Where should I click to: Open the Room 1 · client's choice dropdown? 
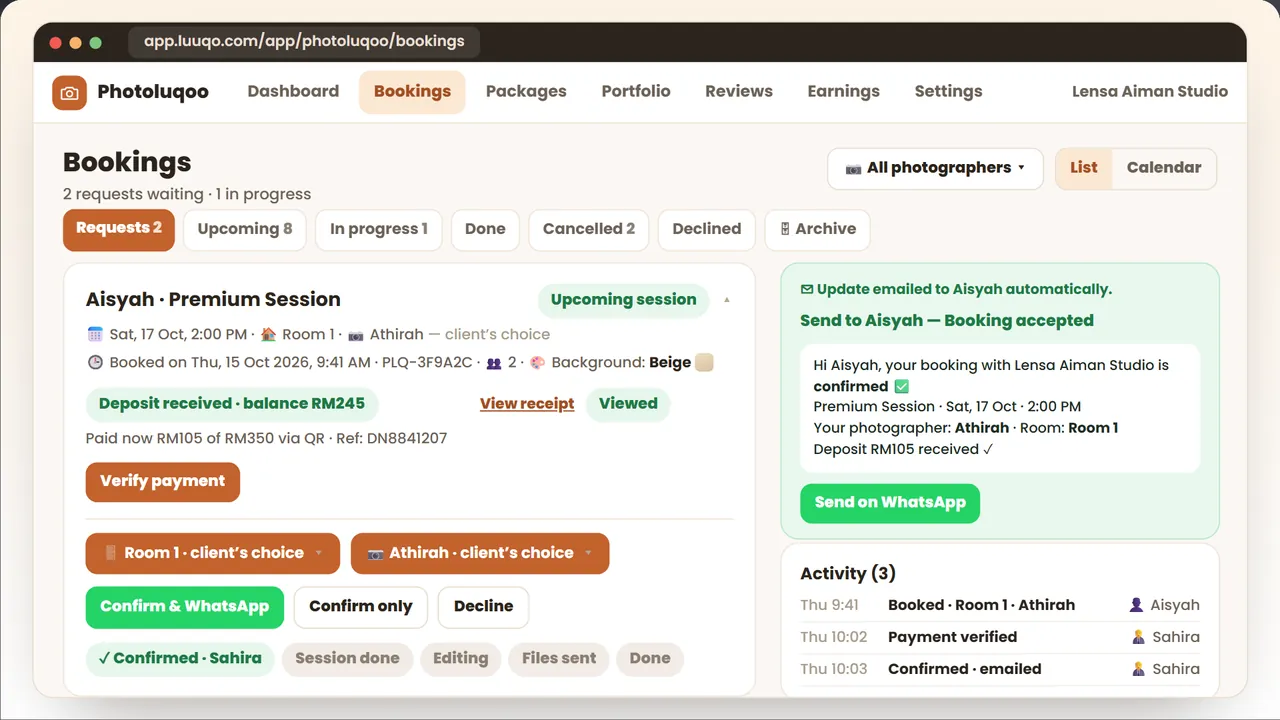213,553
